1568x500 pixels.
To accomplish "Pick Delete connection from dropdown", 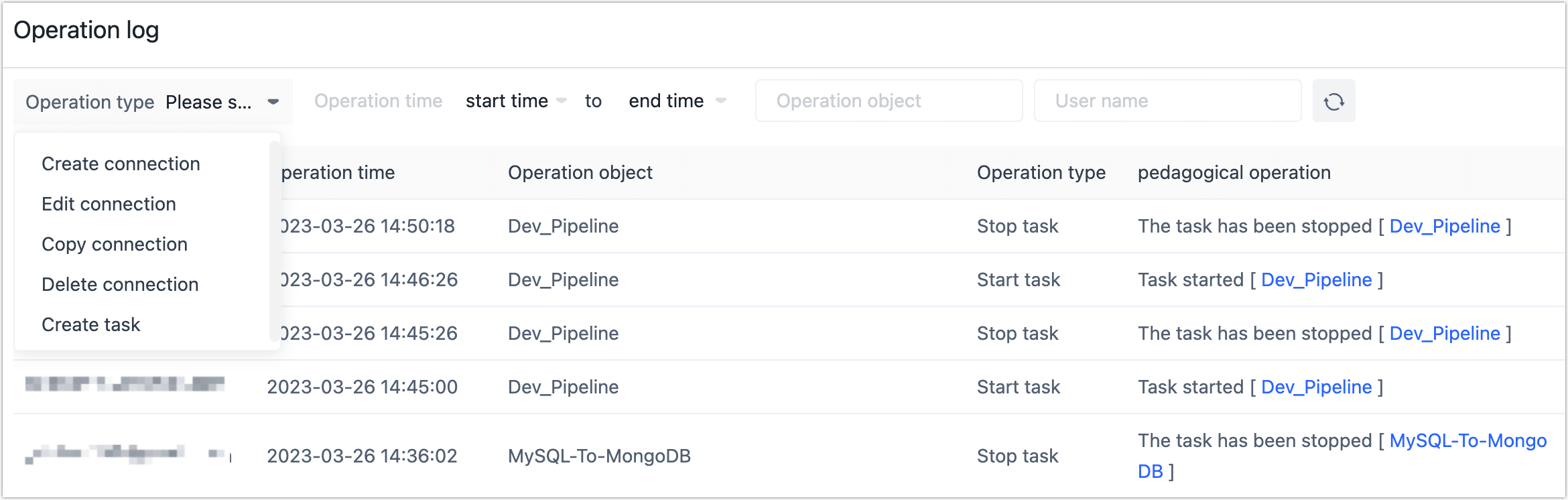I will point(120,285).
